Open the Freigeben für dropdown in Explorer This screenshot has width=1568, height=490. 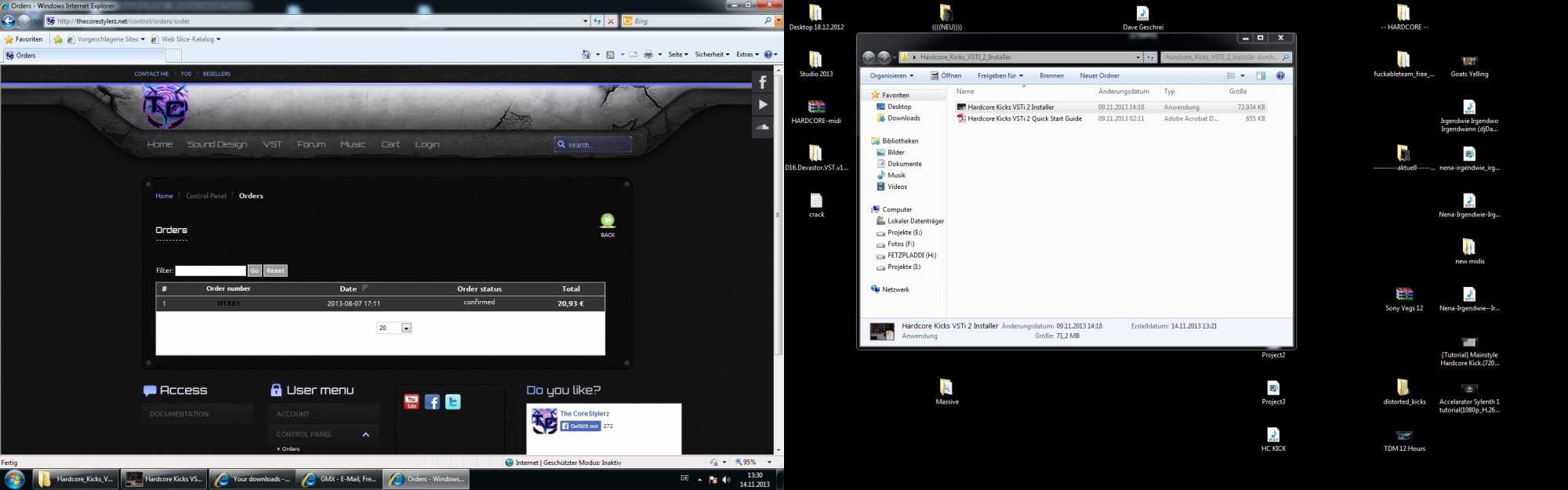point(1000,76)
